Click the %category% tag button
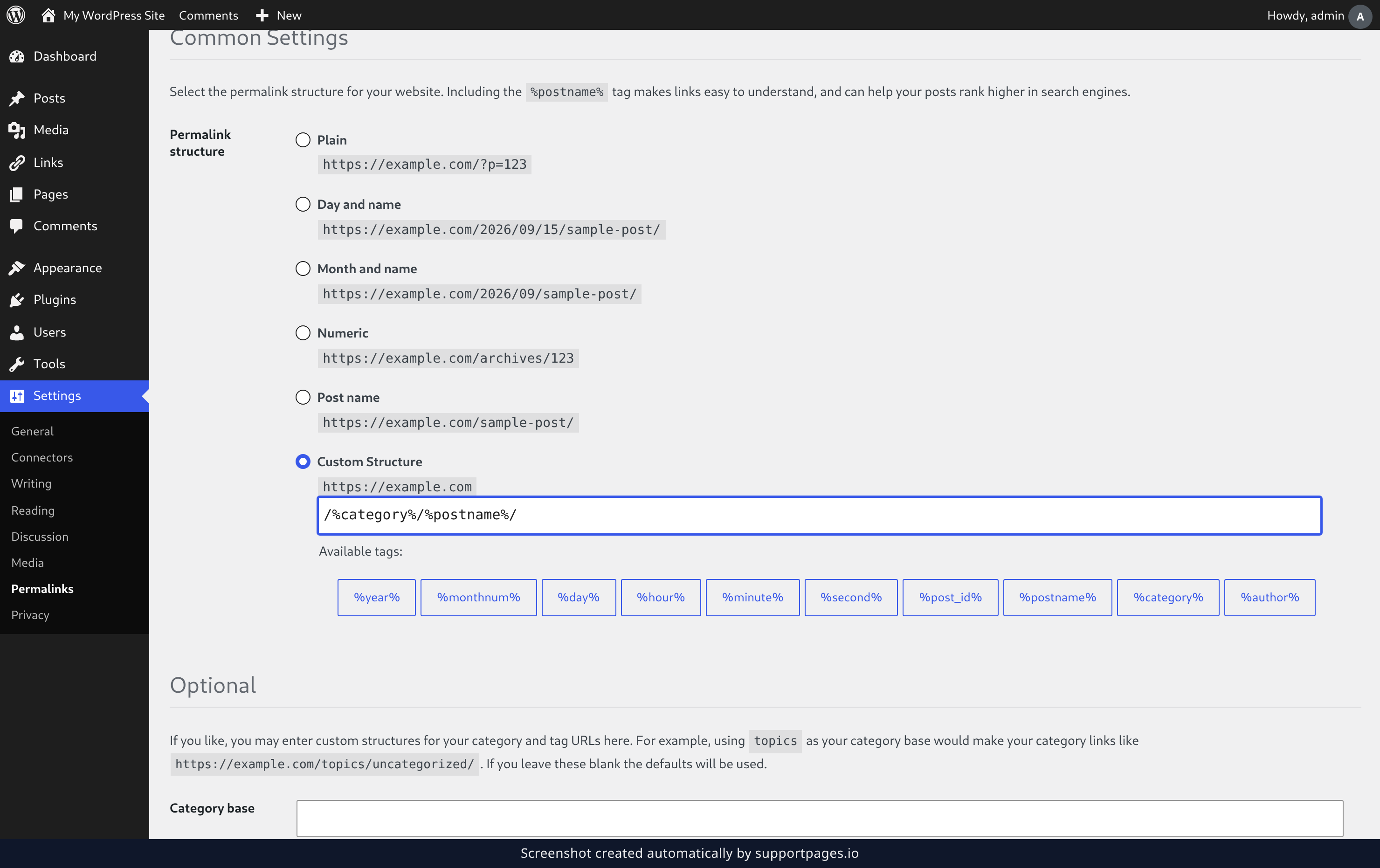 pyautogui.click(x=1168, y=597)
